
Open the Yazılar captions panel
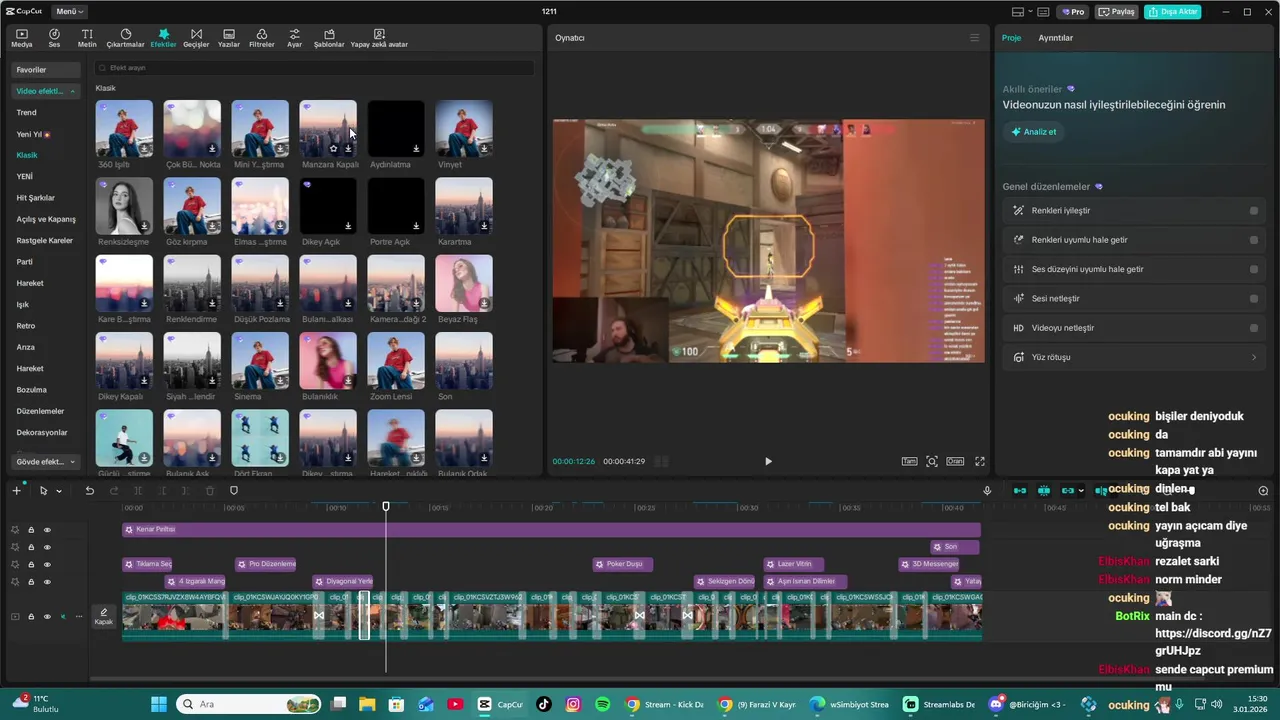(x=229, y=38)
